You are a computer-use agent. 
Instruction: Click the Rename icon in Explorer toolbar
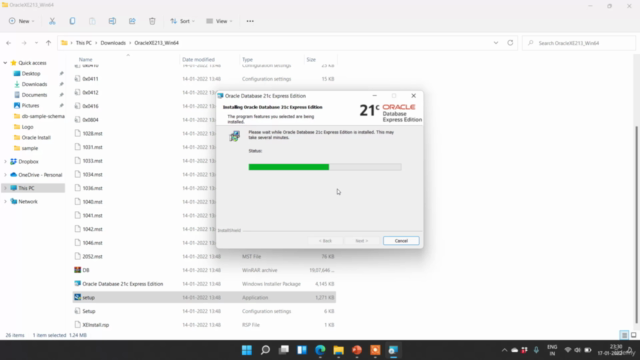[x=112, y=21]
